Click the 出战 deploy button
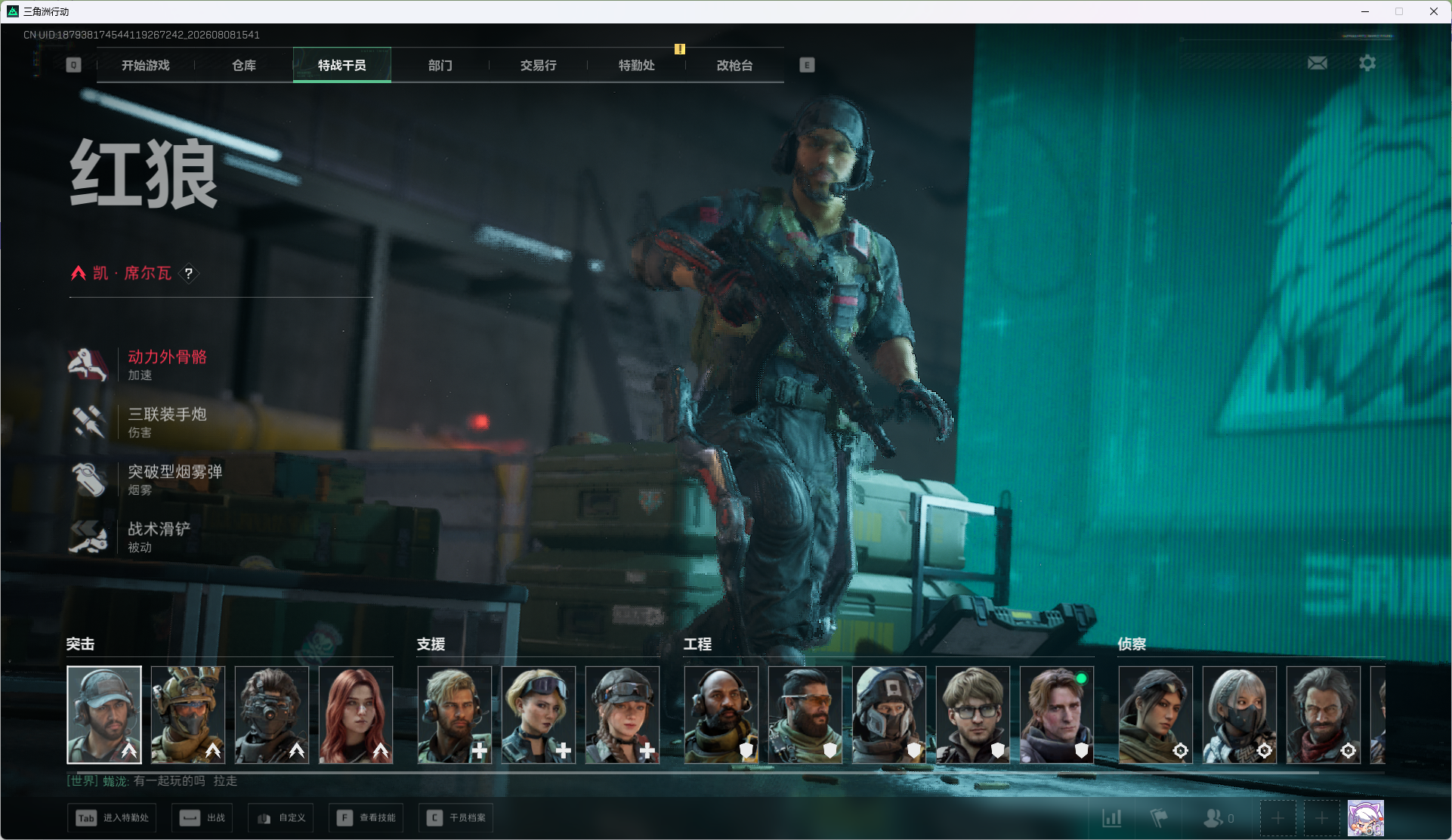This screenshot has height=840, width=1452. pyautogui.click(x=202, y=818)
